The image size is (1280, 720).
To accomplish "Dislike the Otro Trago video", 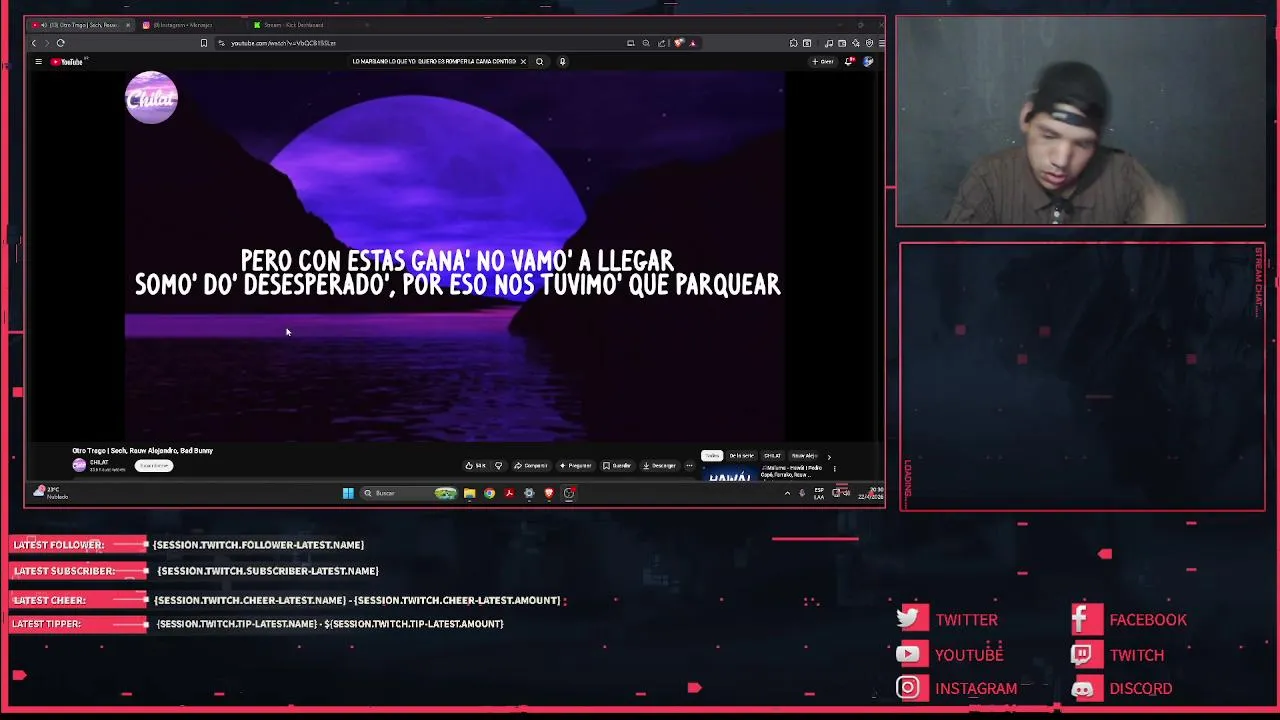I will [x=499, y=466].
